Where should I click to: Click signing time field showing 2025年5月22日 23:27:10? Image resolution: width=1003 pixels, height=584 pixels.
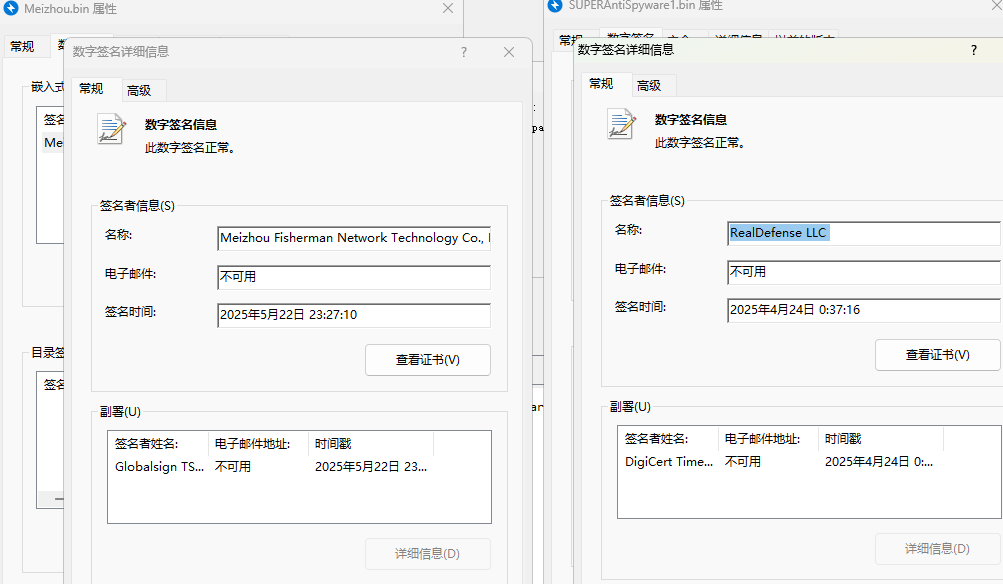point(354,315)
